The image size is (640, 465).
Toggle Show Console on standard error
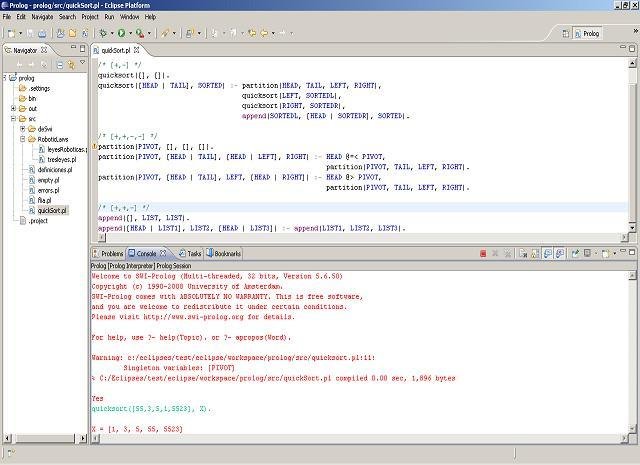tap(560, 254)
